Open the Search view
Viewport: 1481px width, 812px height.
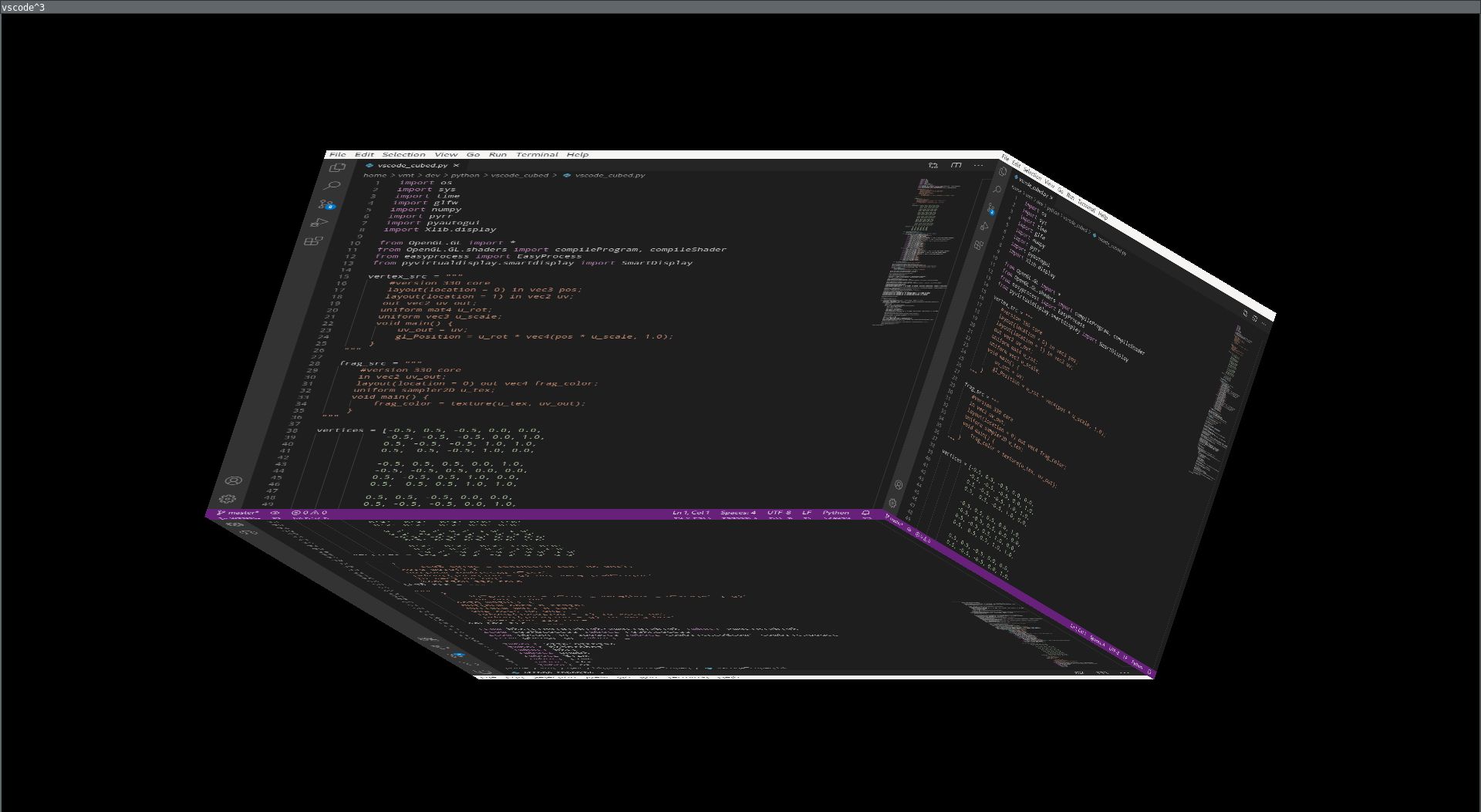coord(333,185)
